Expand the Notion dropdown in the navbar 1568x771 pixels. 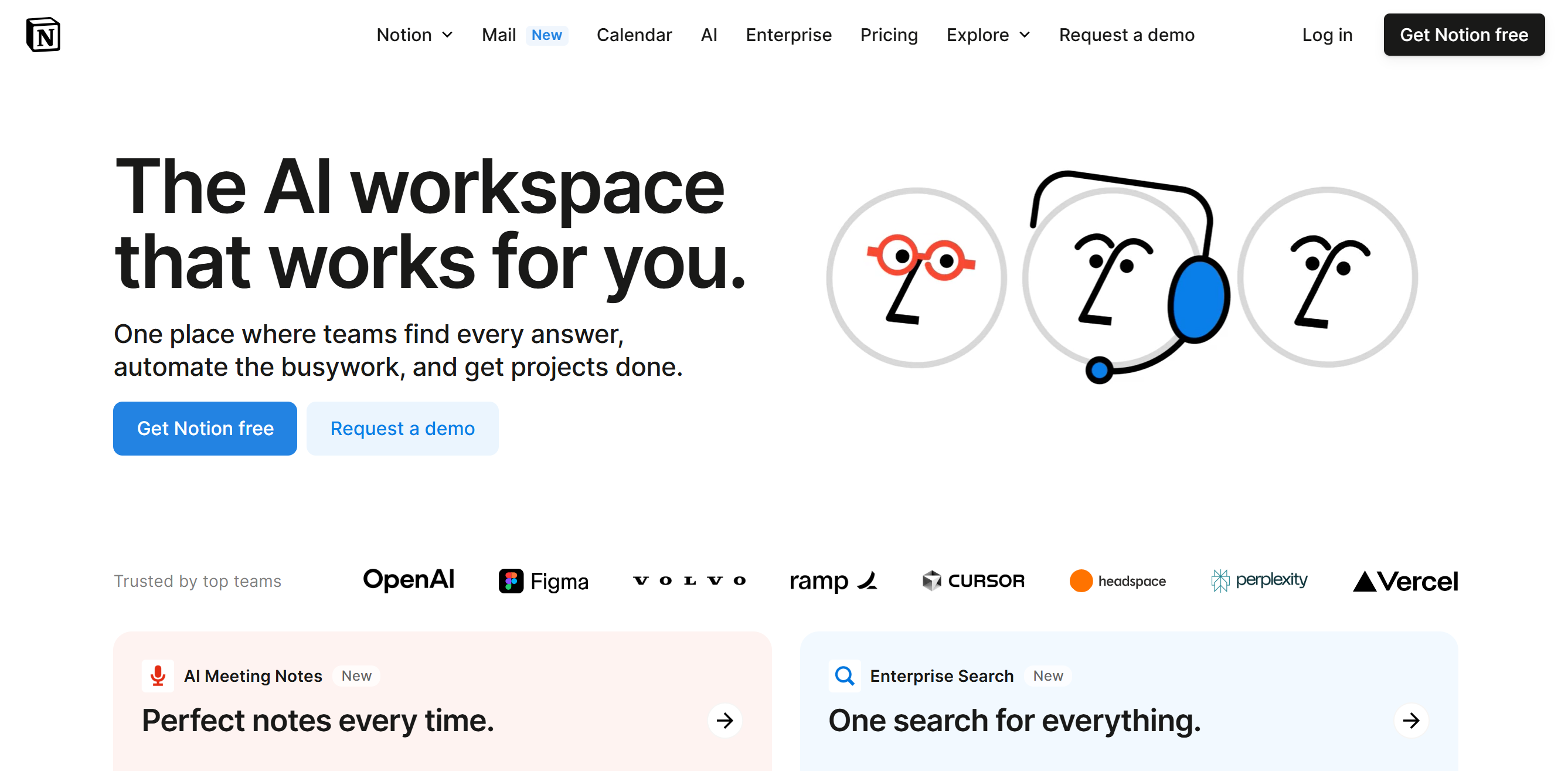click(414, 35)
